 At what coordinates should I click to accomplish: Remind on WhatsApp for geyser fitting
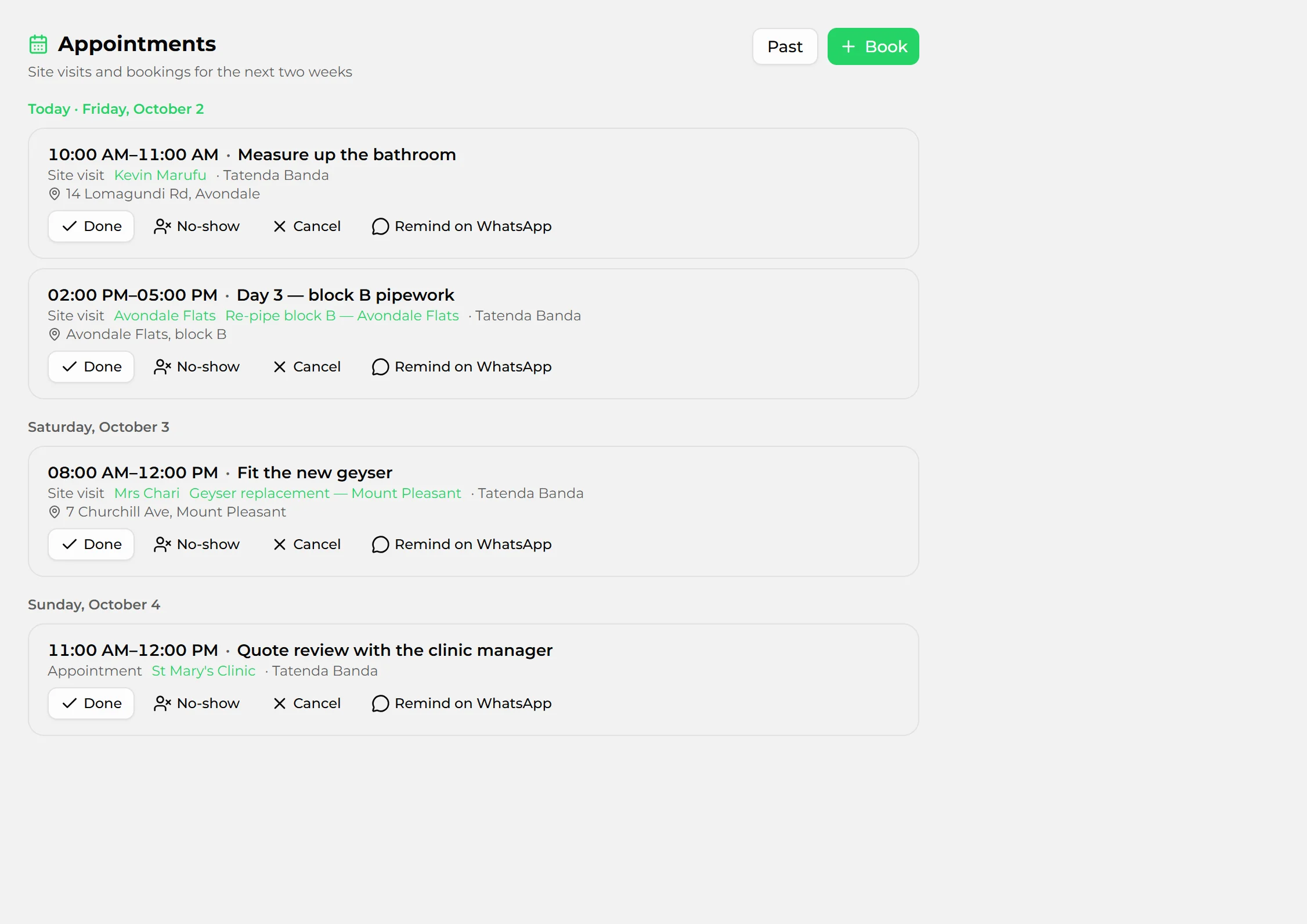click(x=461, y=544)
